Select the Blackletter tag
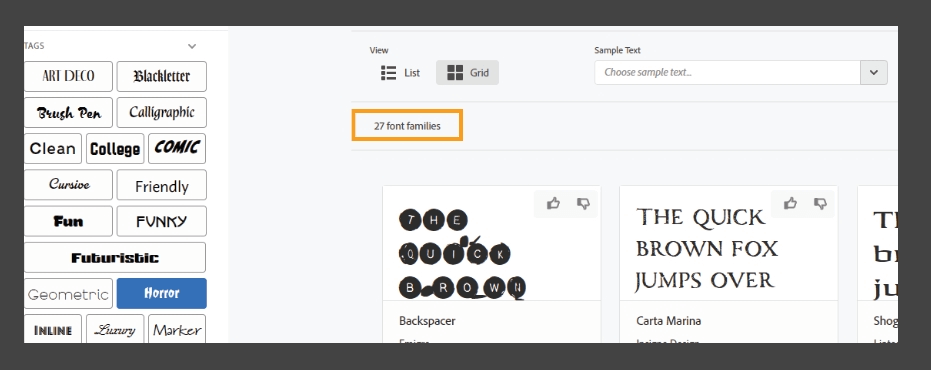 pyautogui.click(x=162, y=77)
